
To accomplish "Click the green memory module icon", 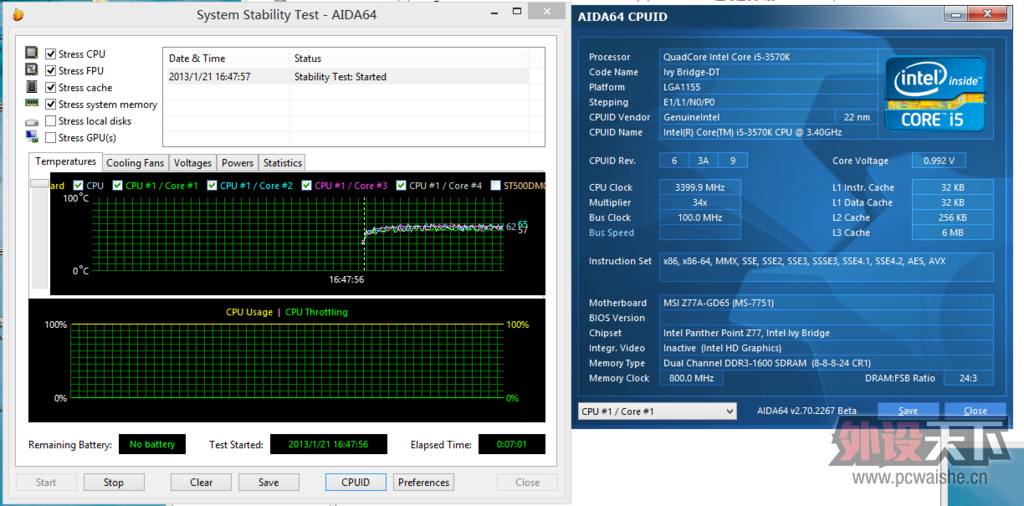I will coord(31,103).
